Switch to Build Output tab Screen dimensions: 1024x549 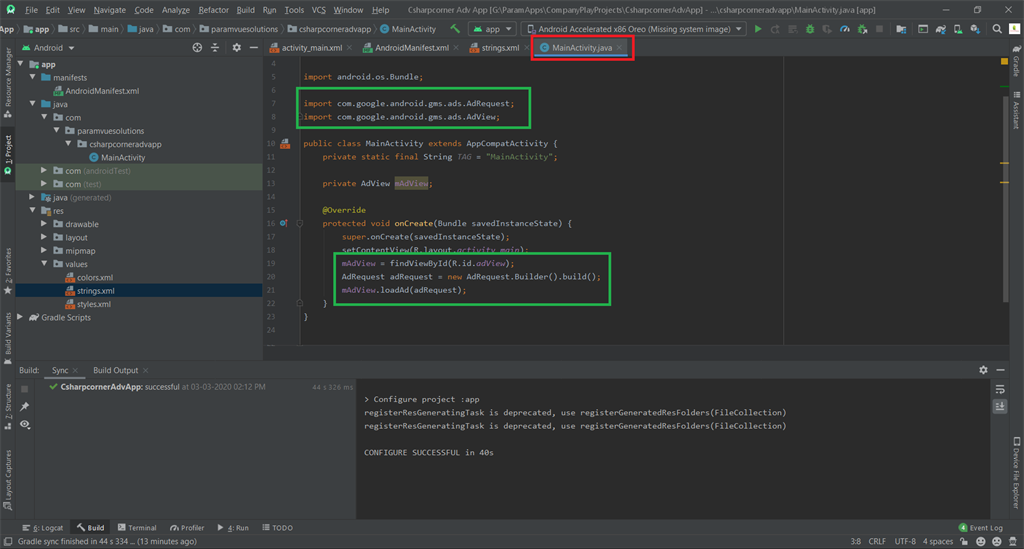click(x=116, y=370)
